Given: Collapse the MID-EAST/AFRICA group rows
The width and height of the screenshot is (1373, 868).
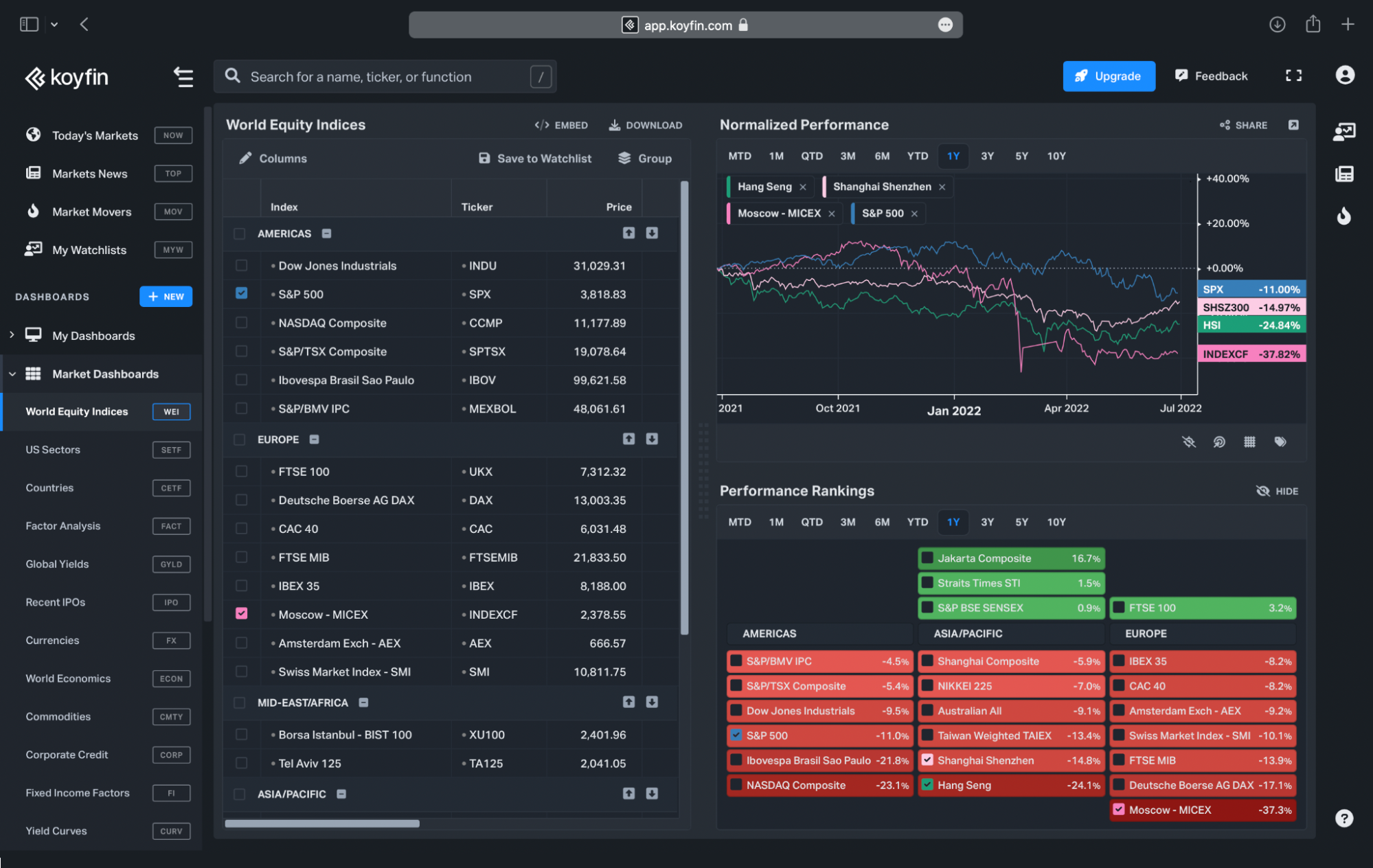Looking at the screenshot, I should [x=363, y=703].
